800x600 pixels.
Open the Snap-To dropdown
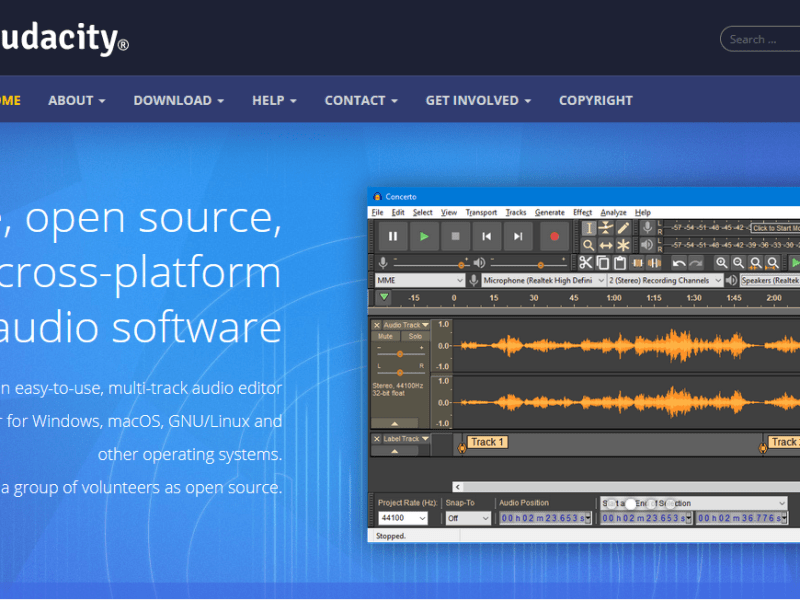[468, 517]
